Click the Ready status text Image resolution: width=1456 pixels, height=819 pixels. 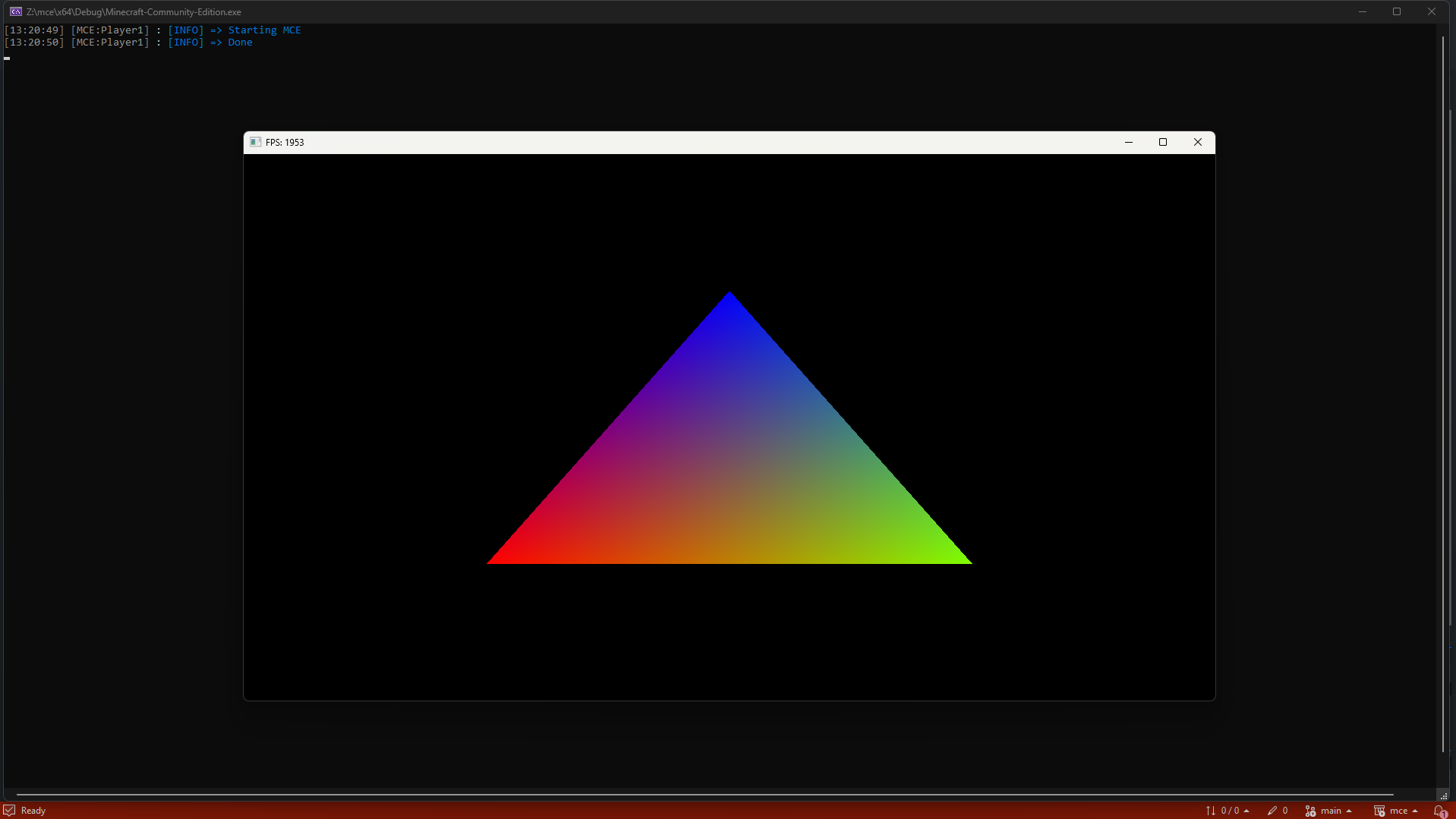[x=33, y=811]
